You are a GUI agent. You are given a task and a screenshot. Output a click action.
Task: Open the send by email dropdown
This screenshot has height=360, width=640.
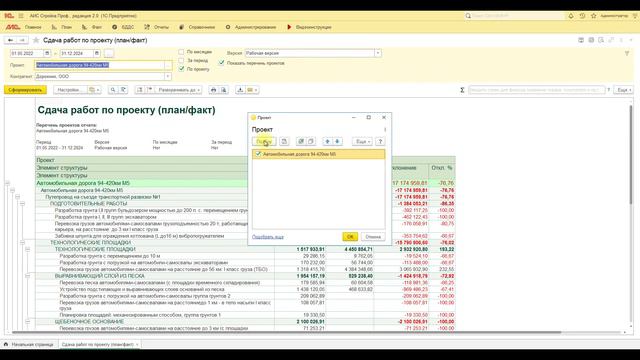point(252,90)
